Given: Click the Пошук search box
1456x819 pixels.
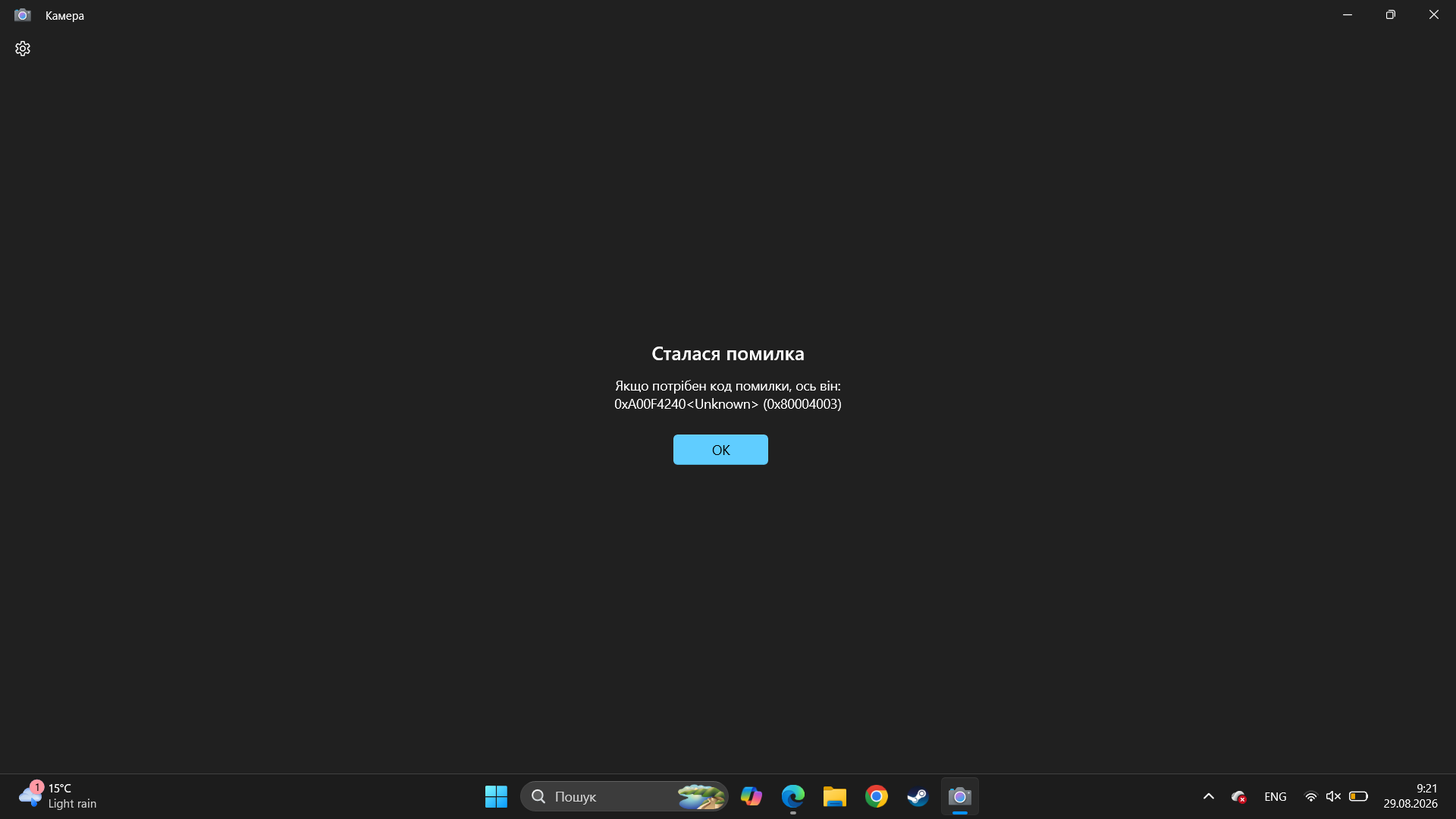Looking at the screenshot, I should (x=624, y=796).
